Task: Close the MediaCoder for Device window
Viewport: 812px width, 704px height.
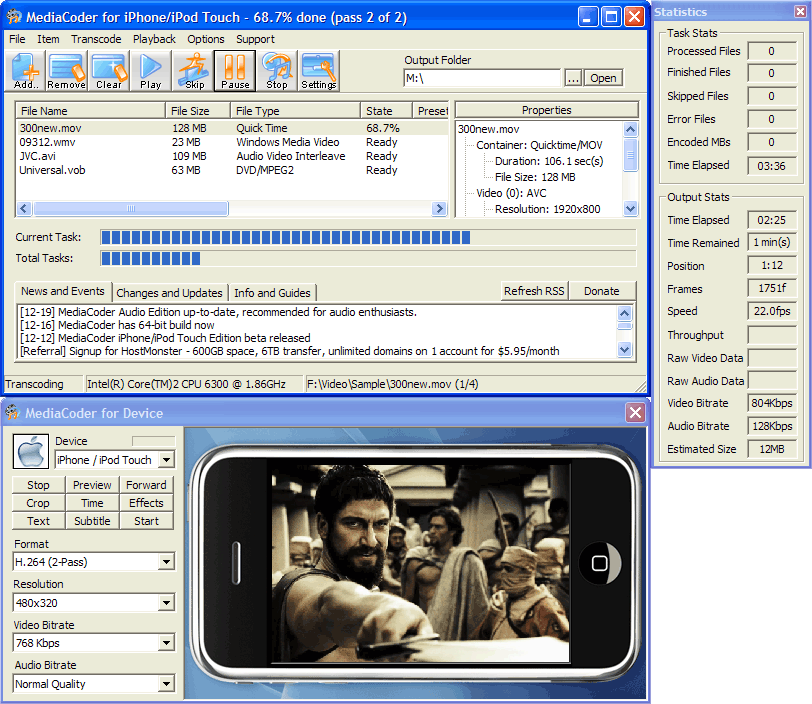Action: [x=635, y=413]
